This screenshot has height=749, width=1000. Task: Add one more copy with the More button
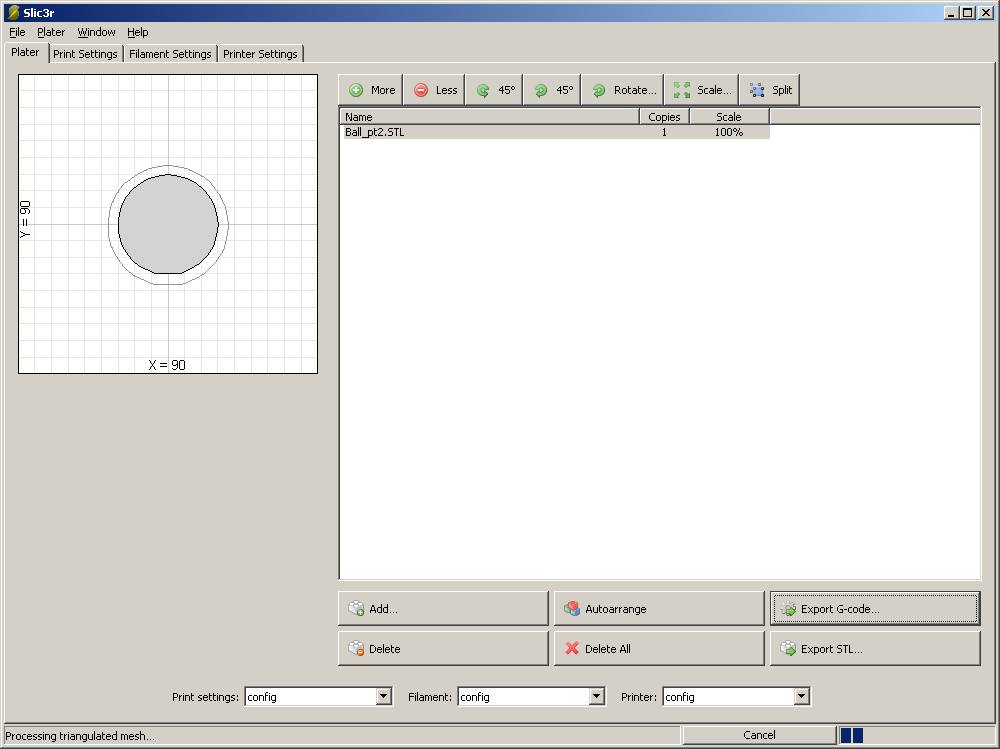[x=371, y=90]
